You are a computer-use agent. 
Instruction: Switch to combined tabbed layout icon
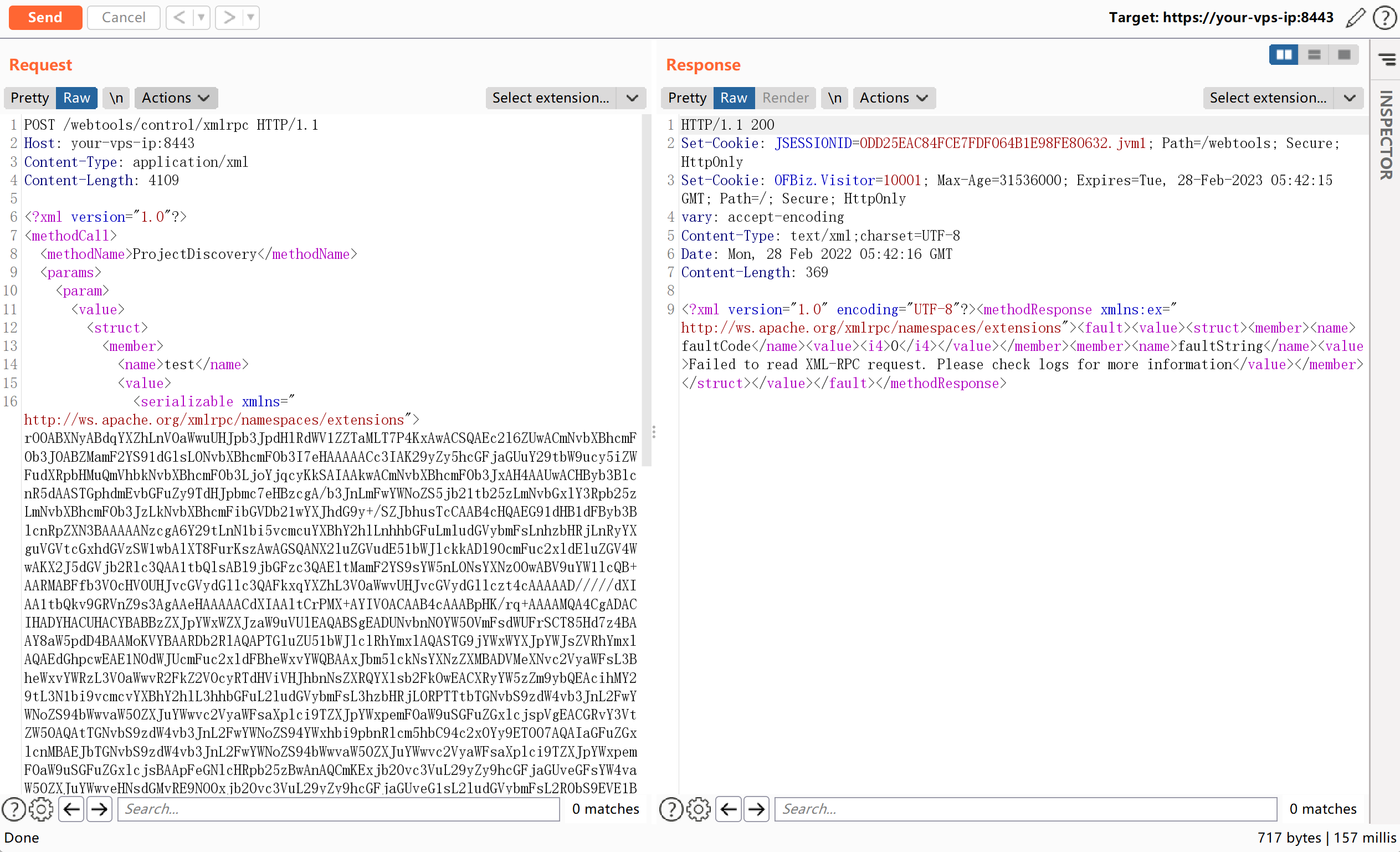(x=1343, y=54)
